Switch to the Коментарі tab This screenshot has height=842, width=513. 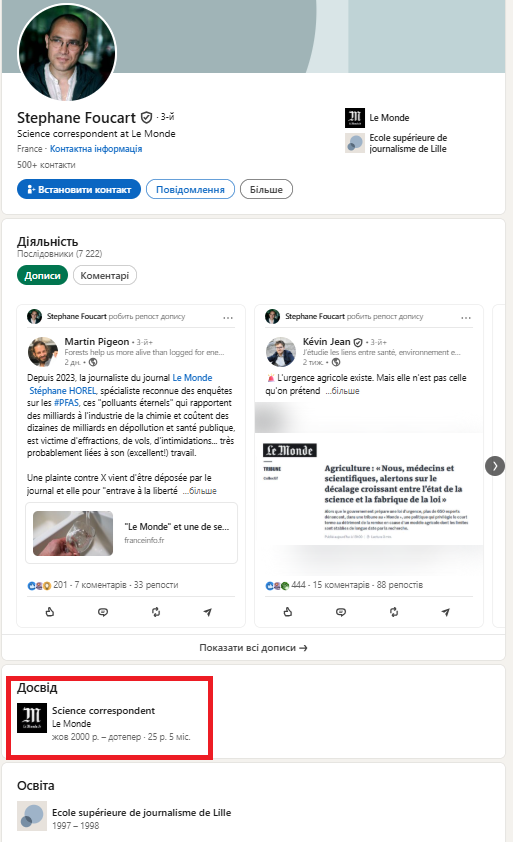point(105,275)
